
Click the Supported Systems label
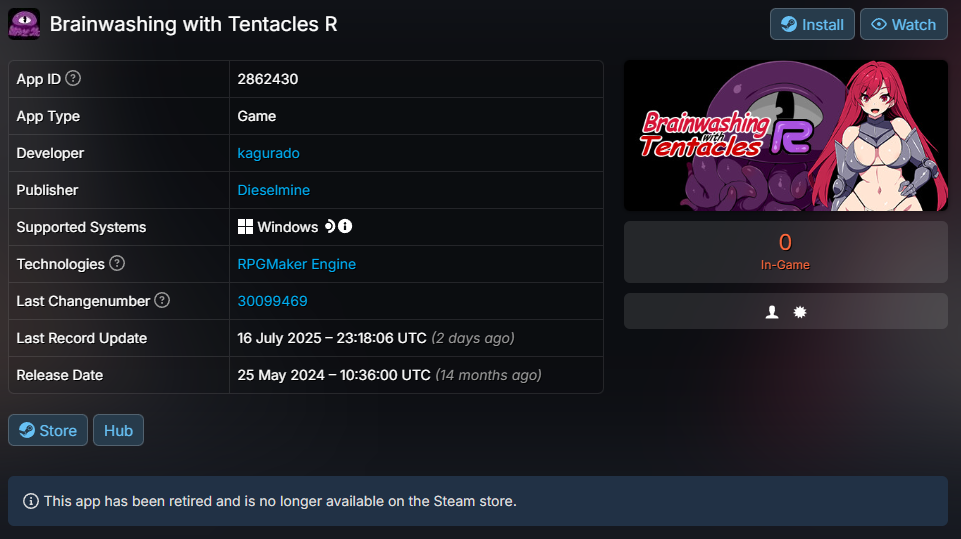click(x=82, y=227)
